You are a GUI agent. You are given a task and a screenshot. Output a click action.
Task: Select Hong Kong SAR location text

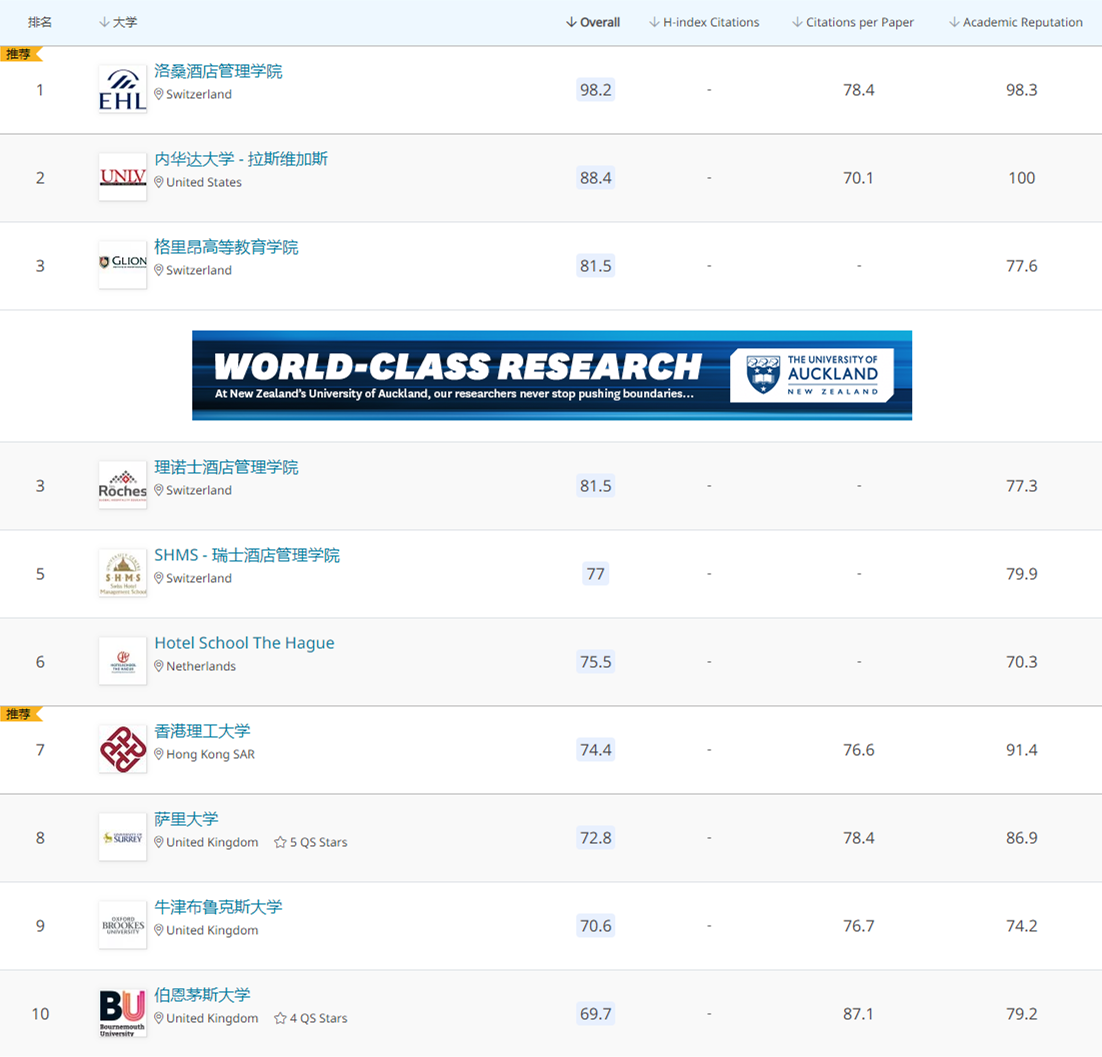coord(210,754)
